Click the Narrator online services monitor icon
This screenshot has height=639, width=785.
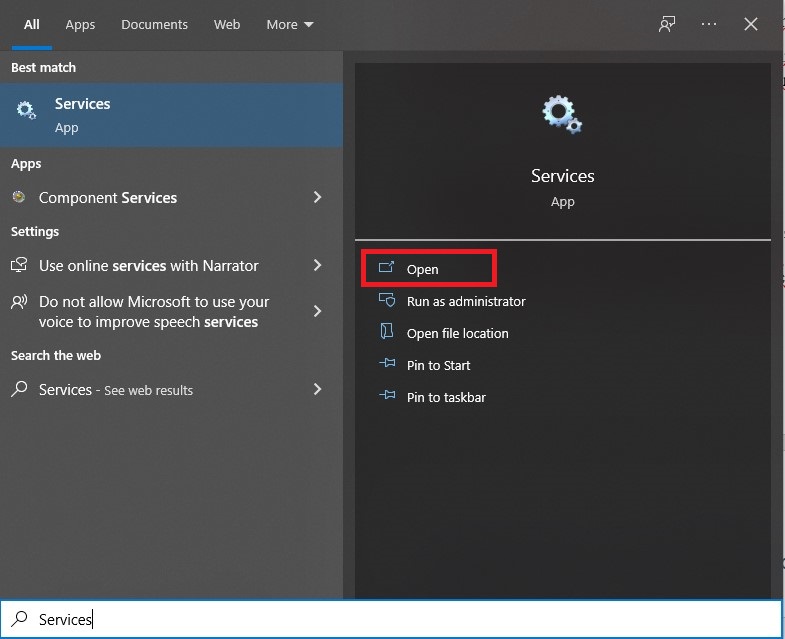pos(19,265)
